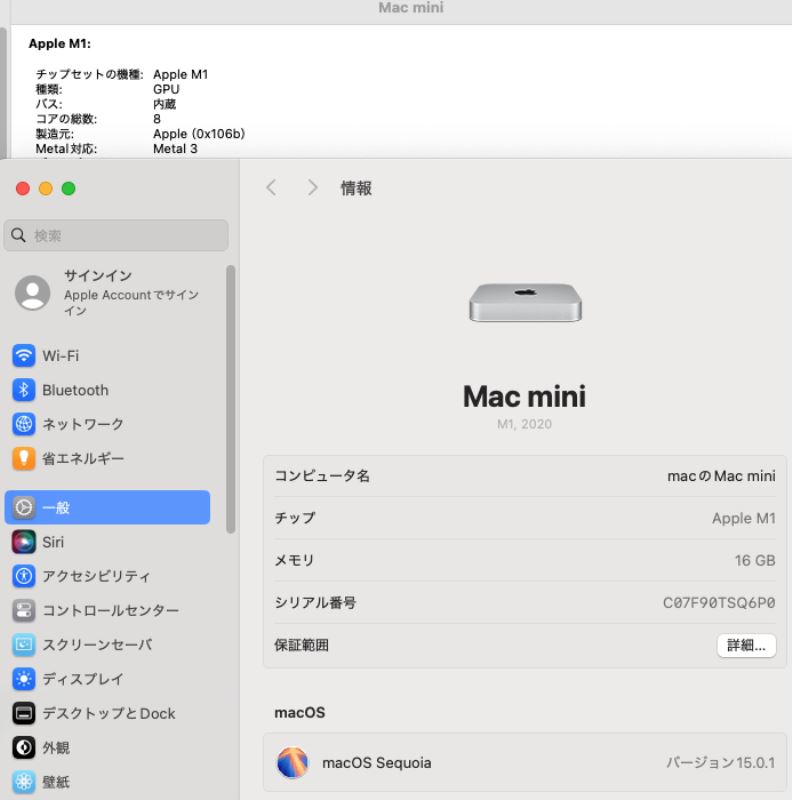Viewport: 792px width, 800px height.
Task: Click 'M1, 2020' model subtitle
Action: 525,424
